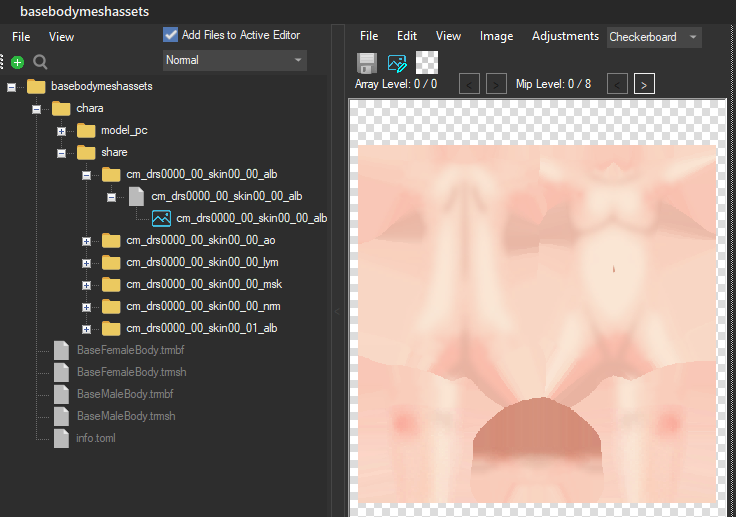The height and width of the screenshot is (517, 736).
Task: Open the image editor Edit menu
Action: click(x=407, y=36)
